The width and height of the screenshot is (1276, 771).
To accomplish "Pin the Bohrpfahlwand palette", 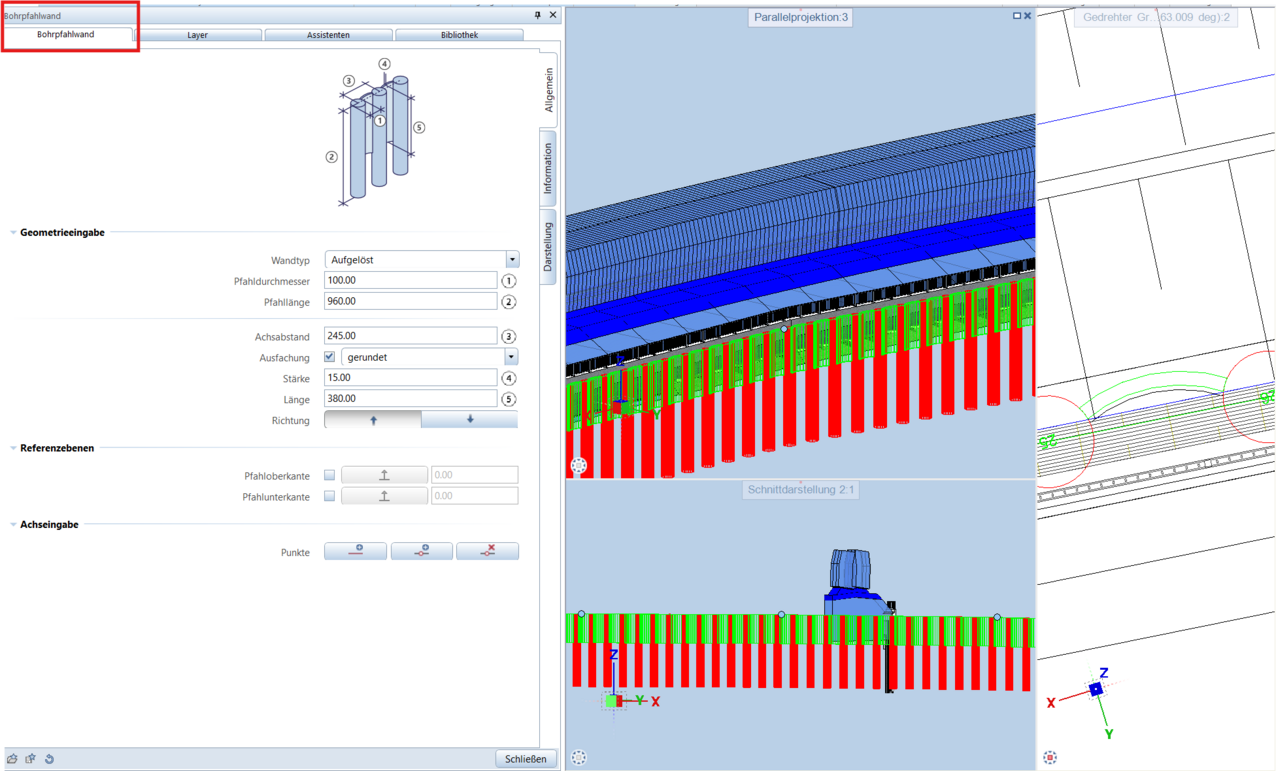I will [x=538, y=15].
